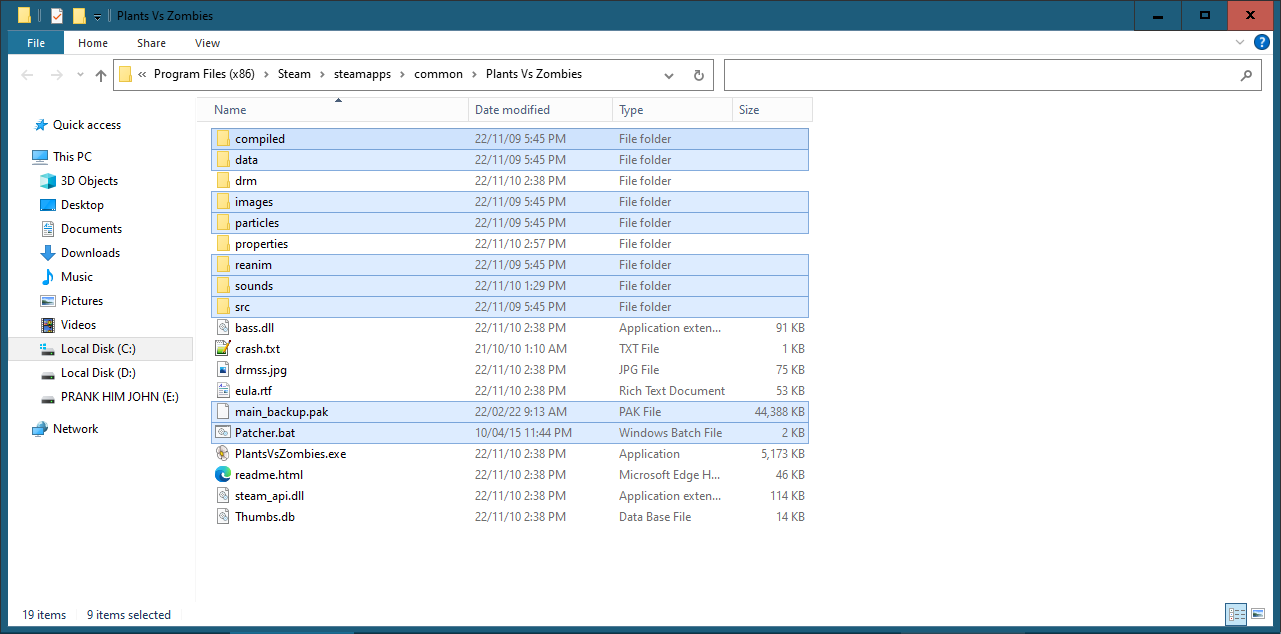Sort by the Type column header
Image resolution: width=1281 pixels, height=634 pixels.
click(x=672, y=110)
